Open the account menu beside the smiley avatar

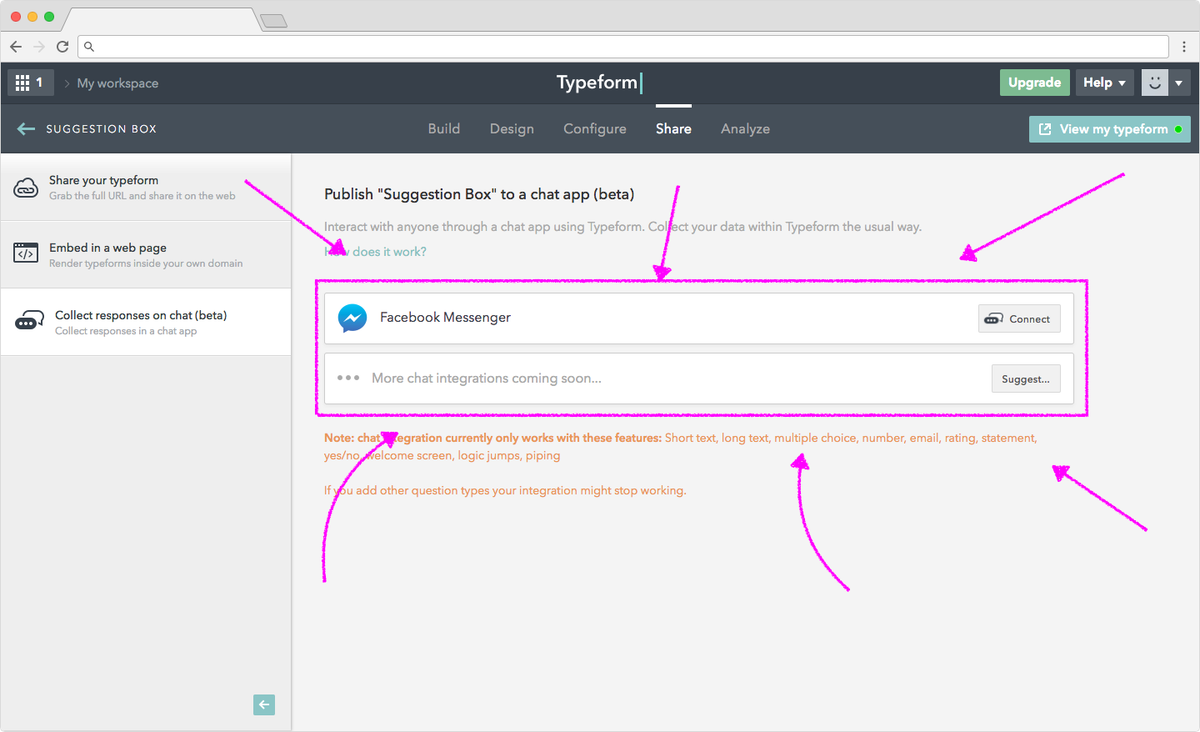(1180, 83)
